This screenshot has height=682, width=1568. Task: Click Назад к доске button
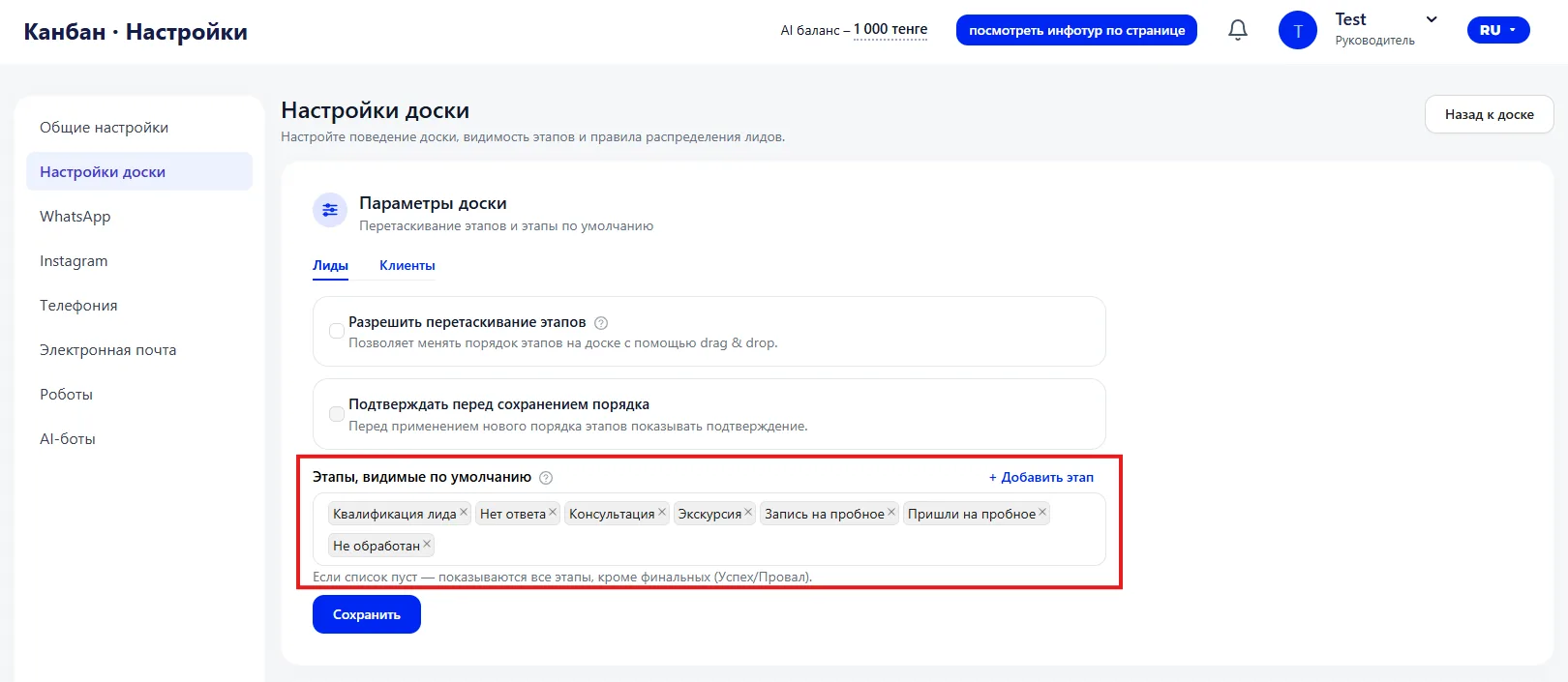[x=1490, y=114]
